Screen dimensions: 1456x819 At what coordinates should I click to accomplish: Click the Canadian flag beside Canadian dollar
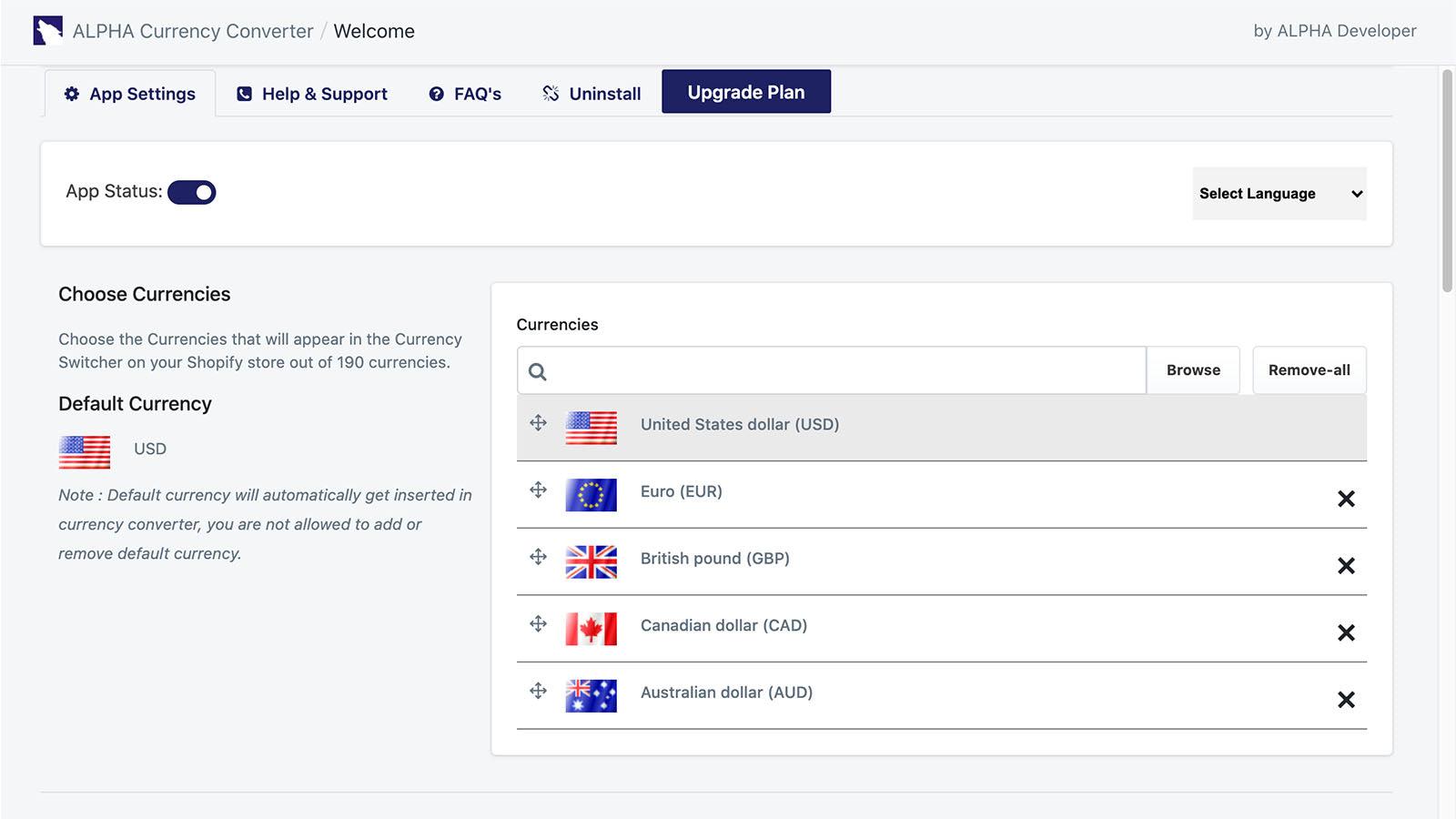591,628
